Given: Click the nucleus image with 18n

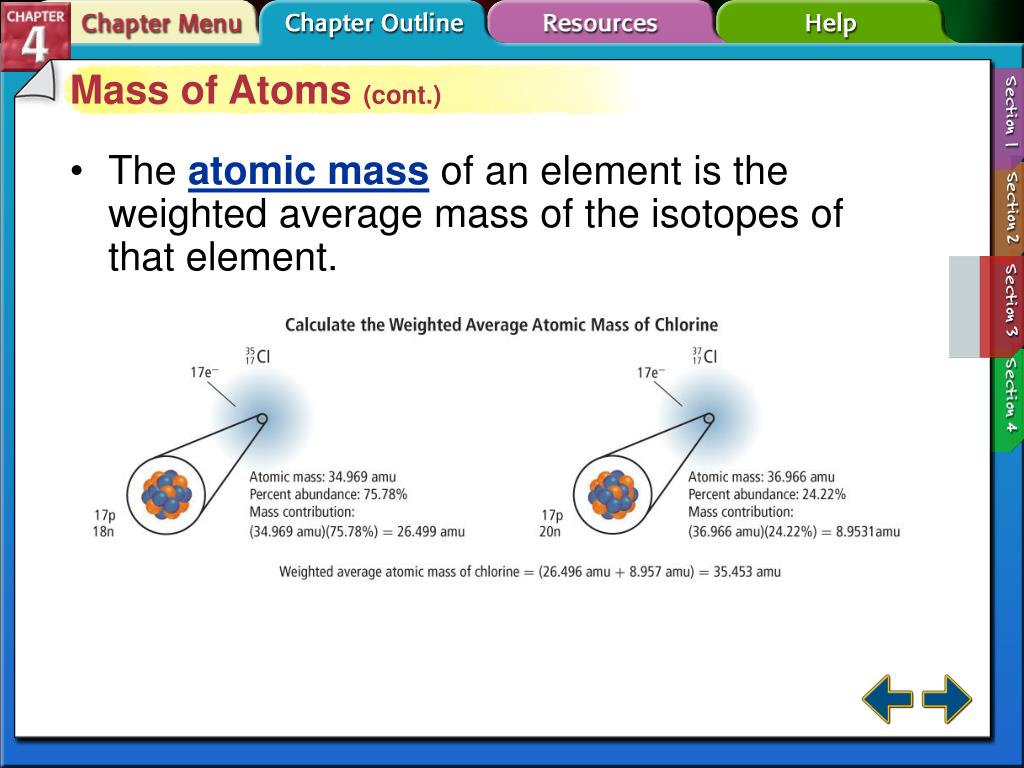Looking at the screenshot, I should click(x=167, y=494).
